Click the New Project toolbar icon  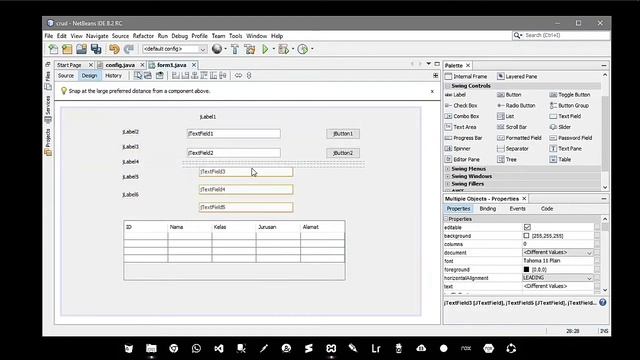click(x=67, y=49)
